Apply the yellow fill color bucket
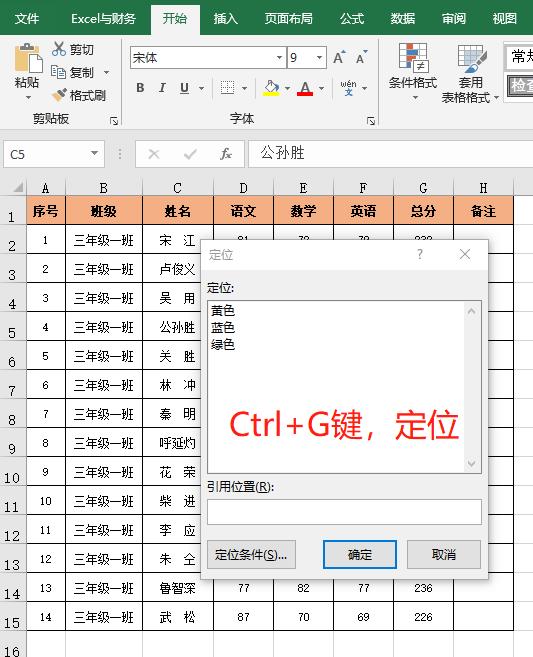Screen dimensions: 533x657 (x=272, y=88)
